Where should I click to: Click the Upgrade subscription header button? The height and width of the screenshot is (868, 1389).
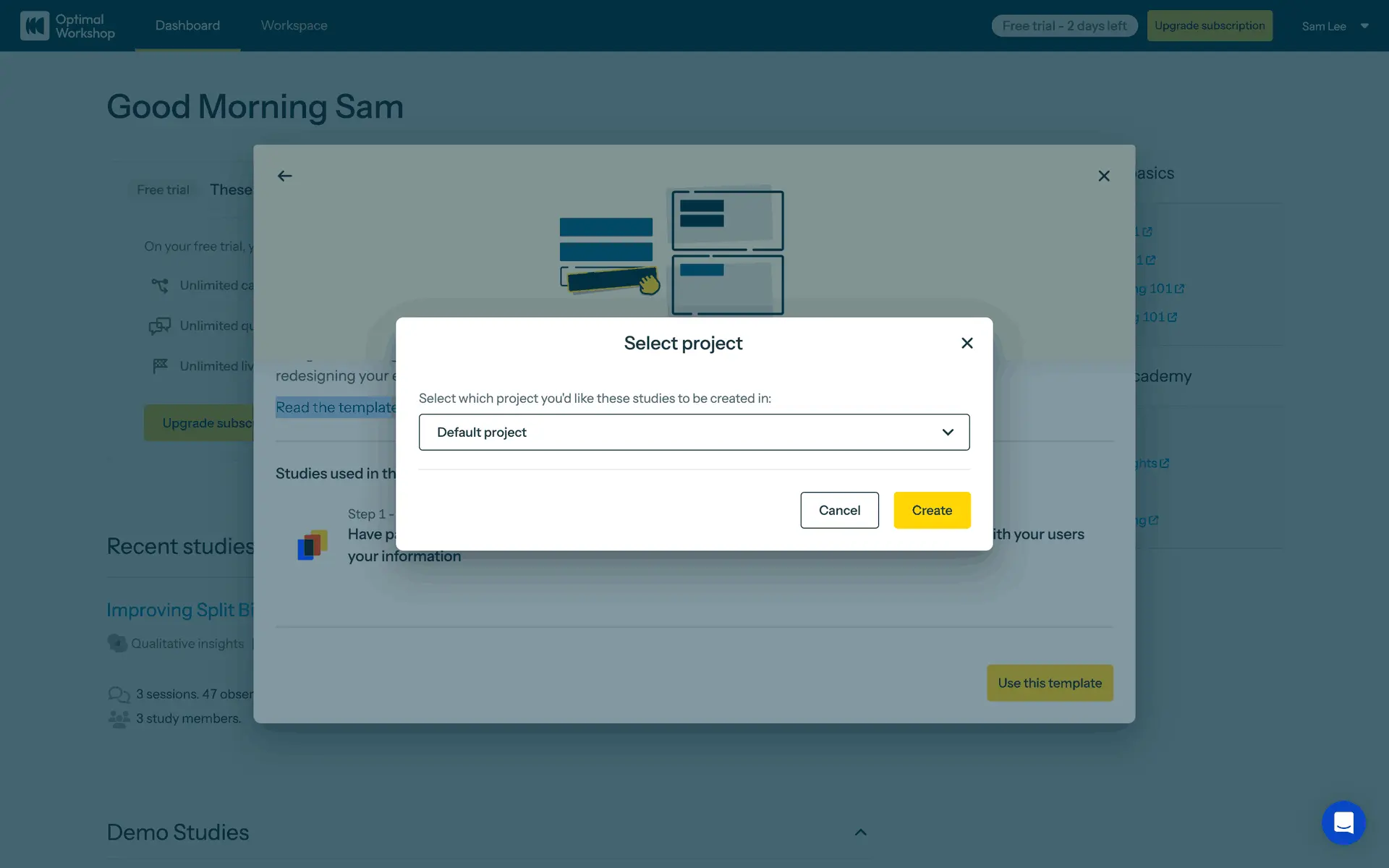click(1209, 26)
